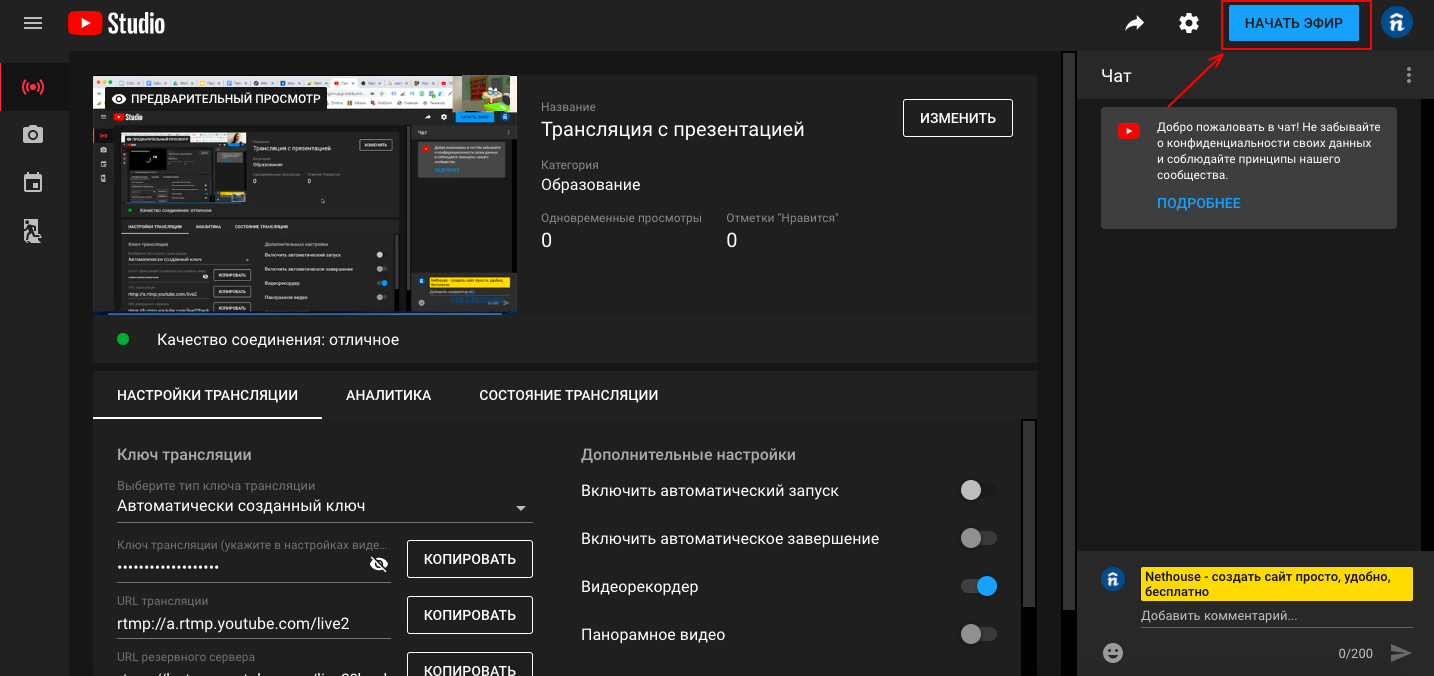Enable automatic stream ending
The image size is (1434, 676).
[x=977, y=538]
